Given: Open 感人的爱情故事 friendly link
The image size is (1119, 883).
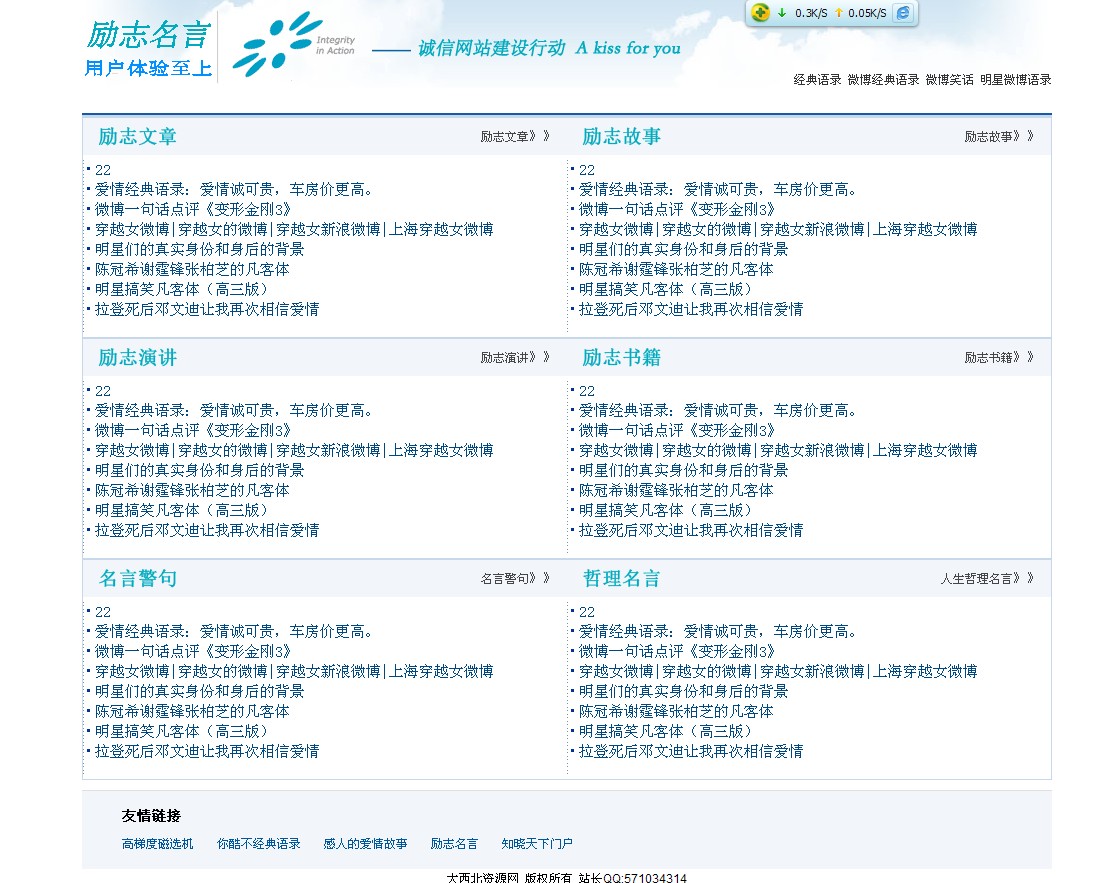Looking at the screenshot, I should [x=365, y=844].
